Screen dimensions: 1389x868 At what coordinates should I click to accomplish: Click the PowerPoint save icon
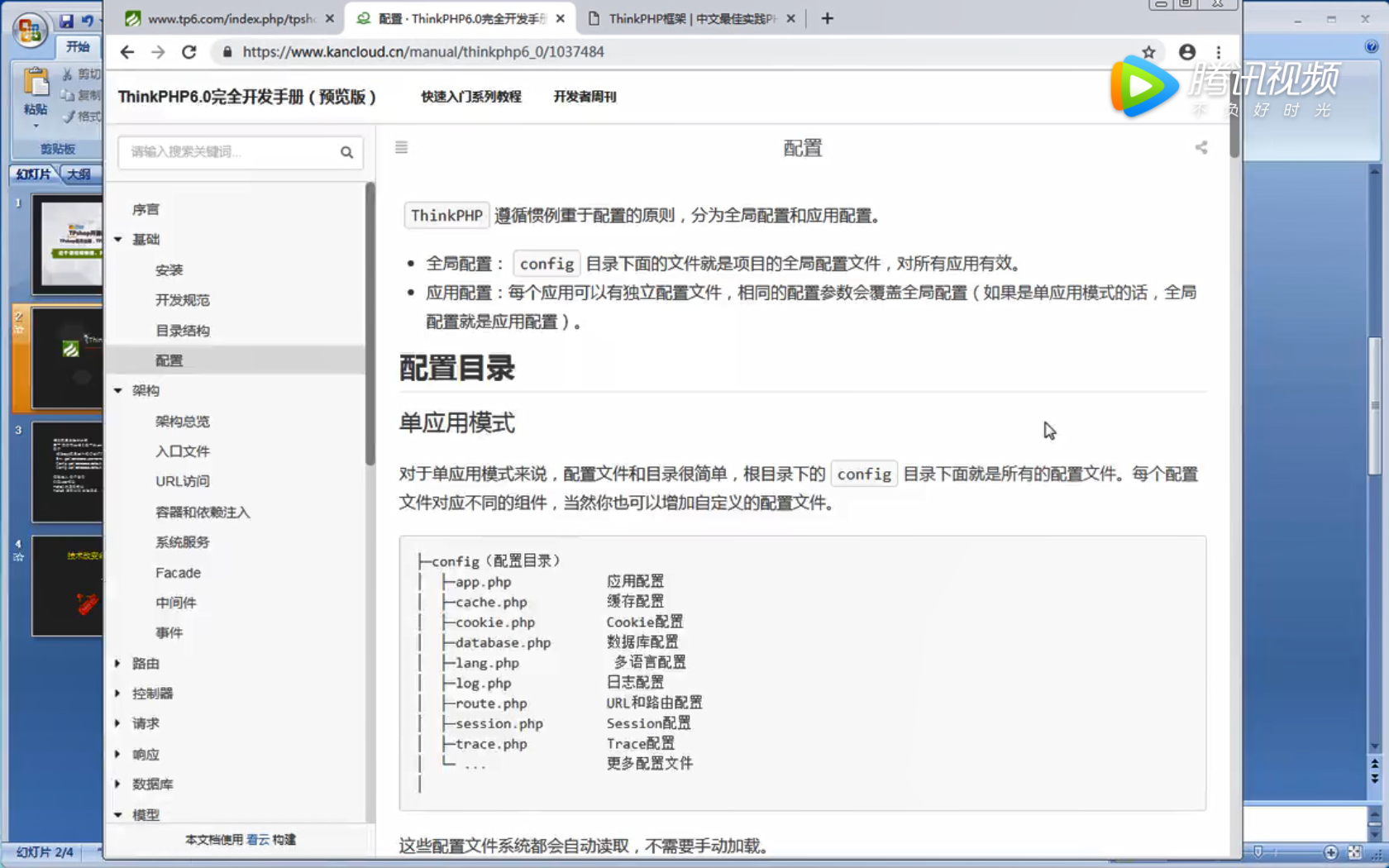click(66, 21)
